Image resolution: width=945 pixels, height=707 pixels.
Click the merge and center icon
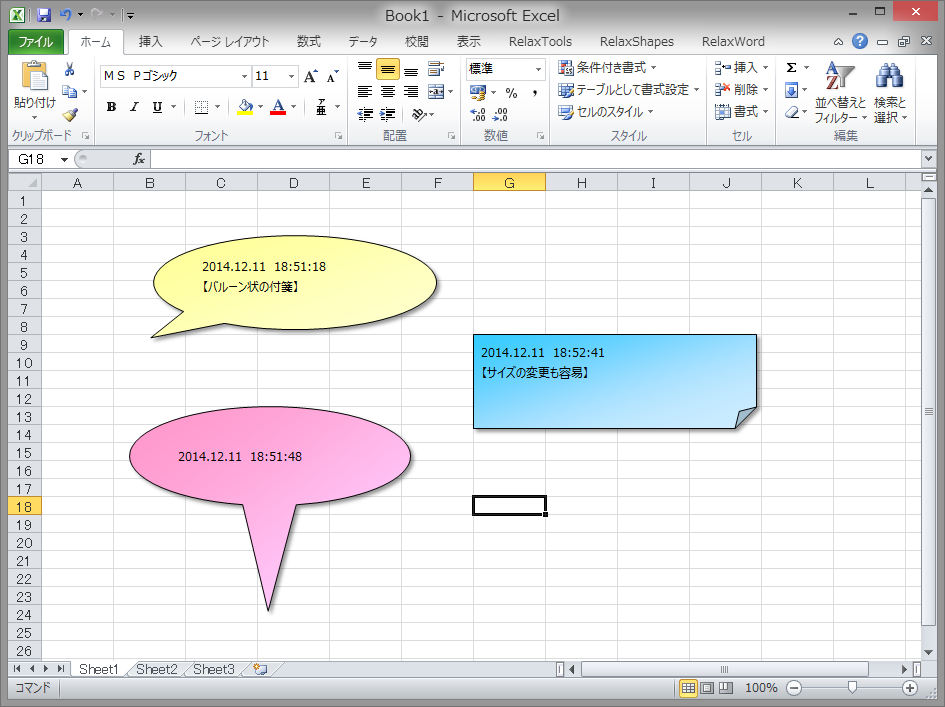[436, 92]
